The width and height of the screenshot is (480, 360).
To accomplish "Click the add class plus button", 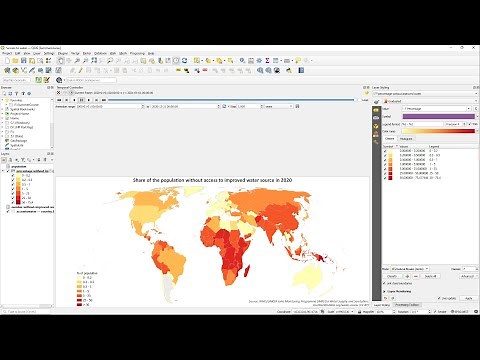I will pos(407,276).
